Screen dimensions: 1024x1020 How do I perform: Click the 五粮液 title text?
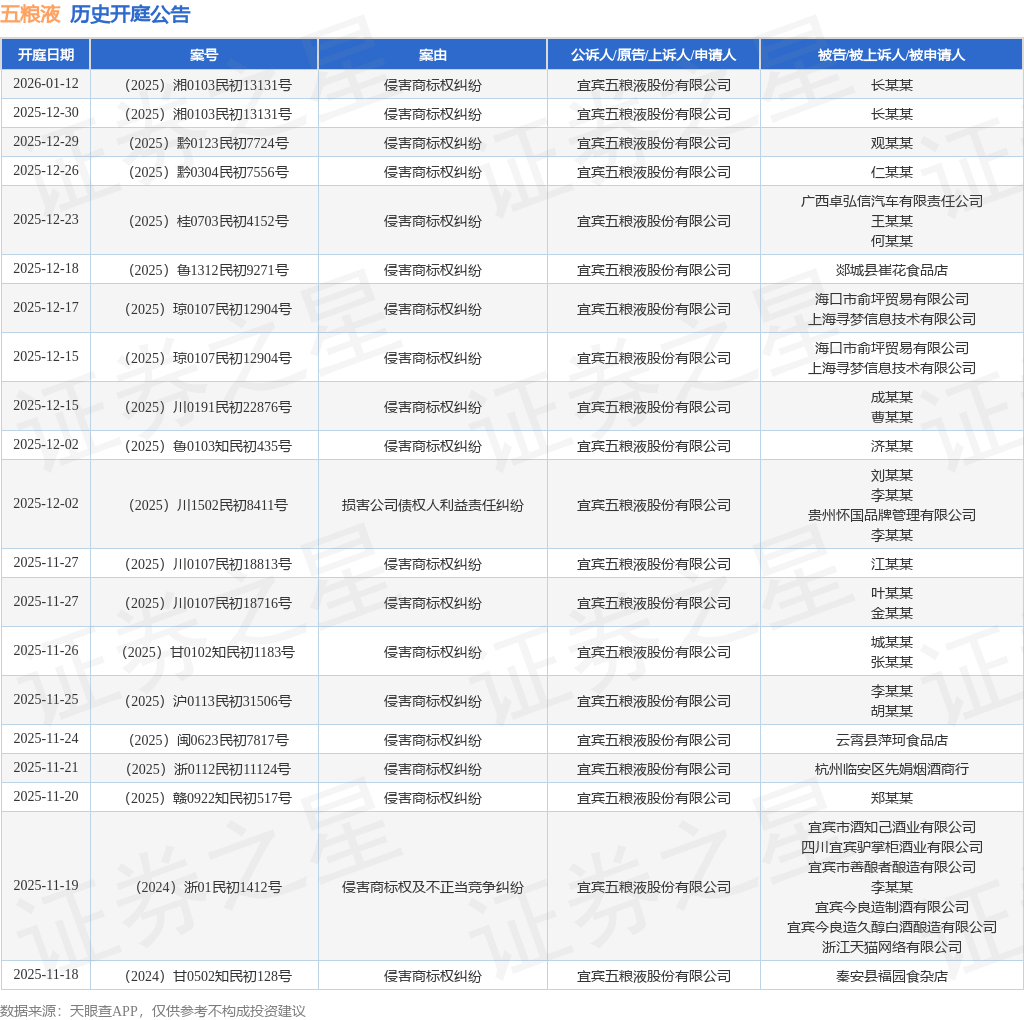(30, 14)
